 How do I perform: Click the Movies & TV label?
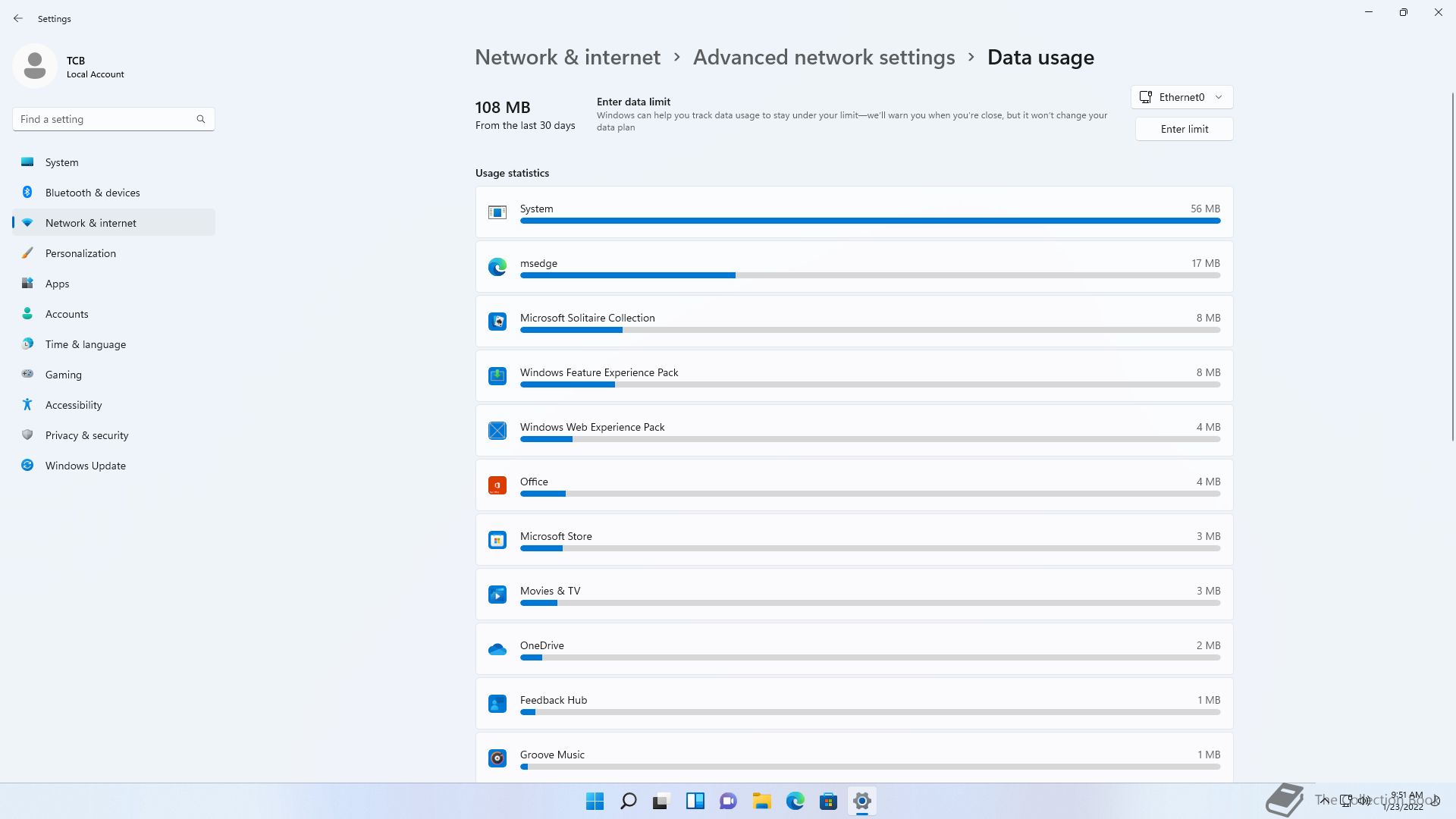coord(550,591)
